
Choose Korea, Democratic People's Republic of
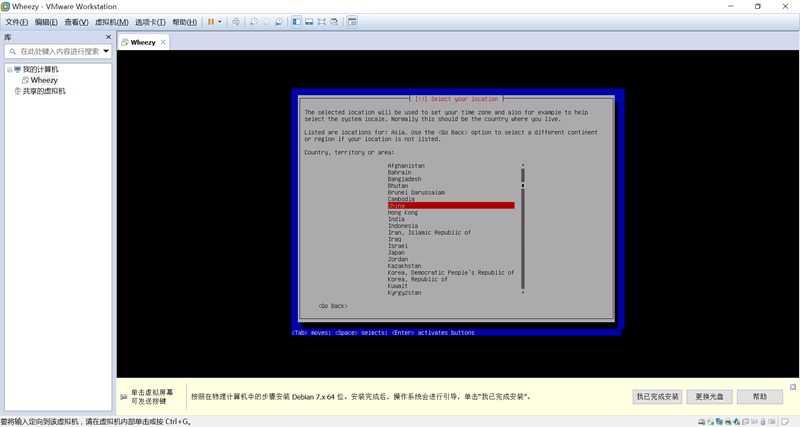pos(451,273)
